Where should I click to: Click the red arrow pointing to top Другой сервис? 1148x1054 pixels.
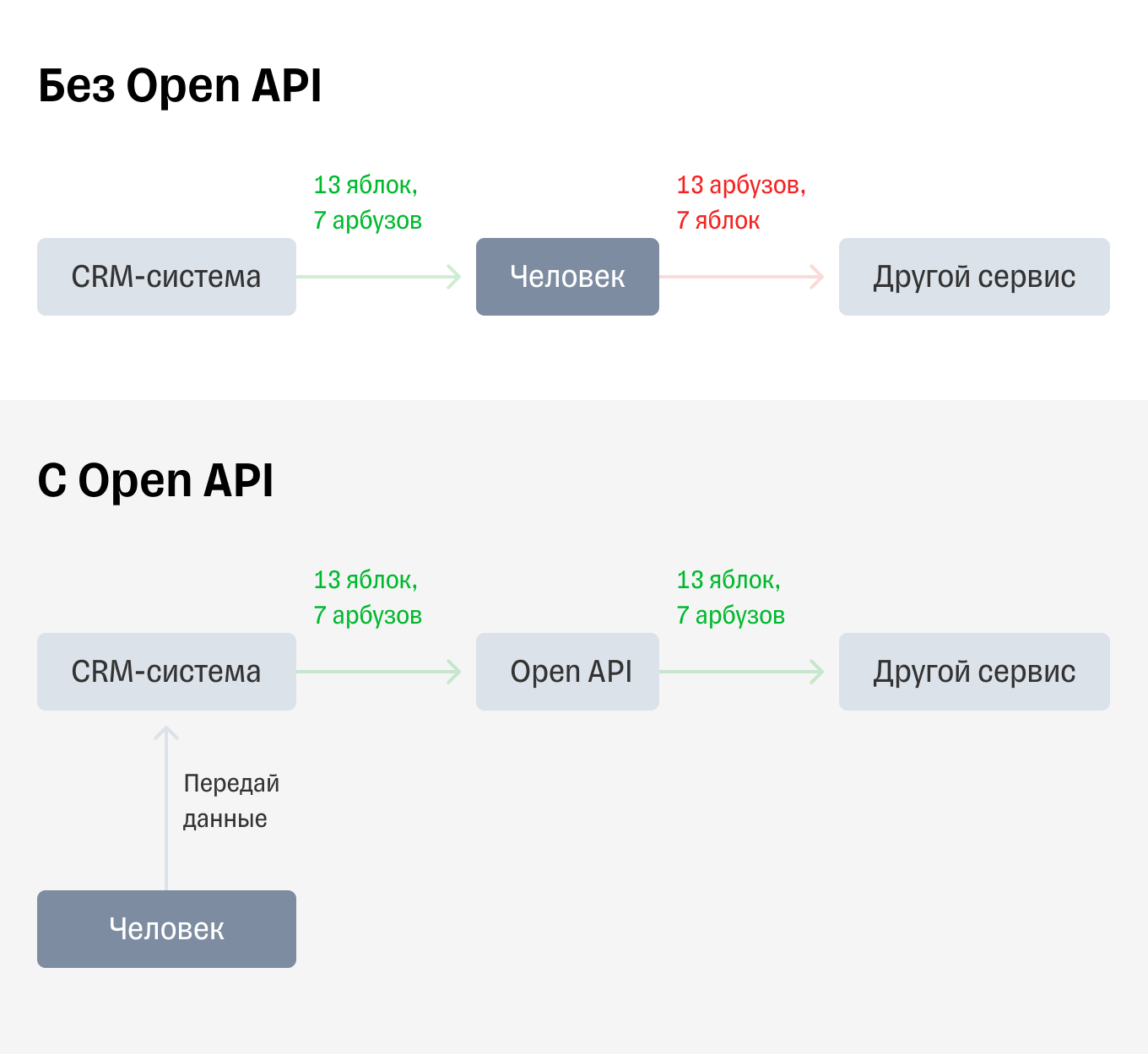[x=741, y=276]
